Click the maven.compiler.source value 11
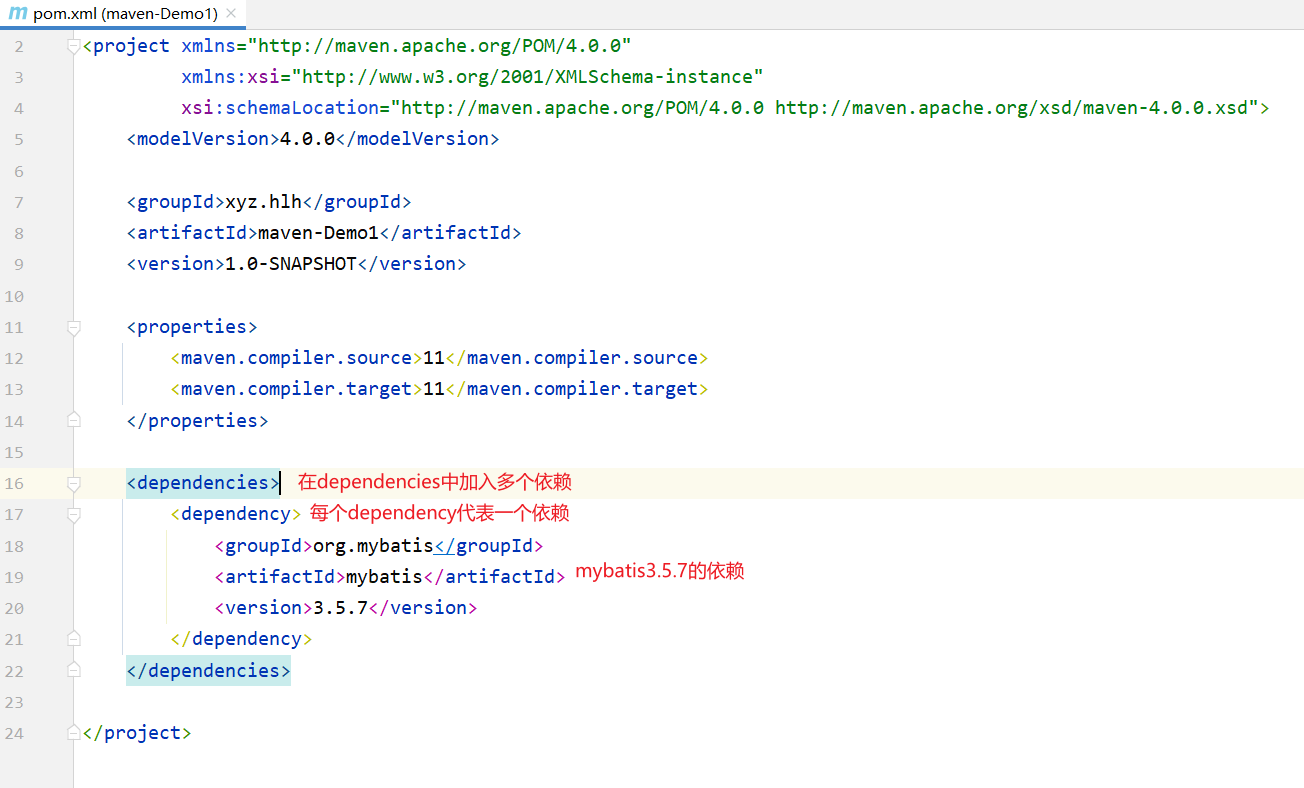 pos(434,358)
